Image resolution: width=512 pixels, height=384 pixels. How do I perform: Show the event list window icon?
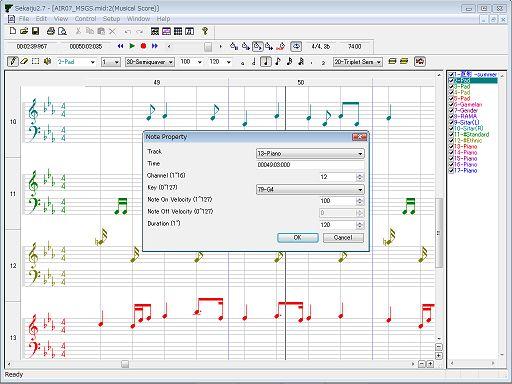[178, 31]
